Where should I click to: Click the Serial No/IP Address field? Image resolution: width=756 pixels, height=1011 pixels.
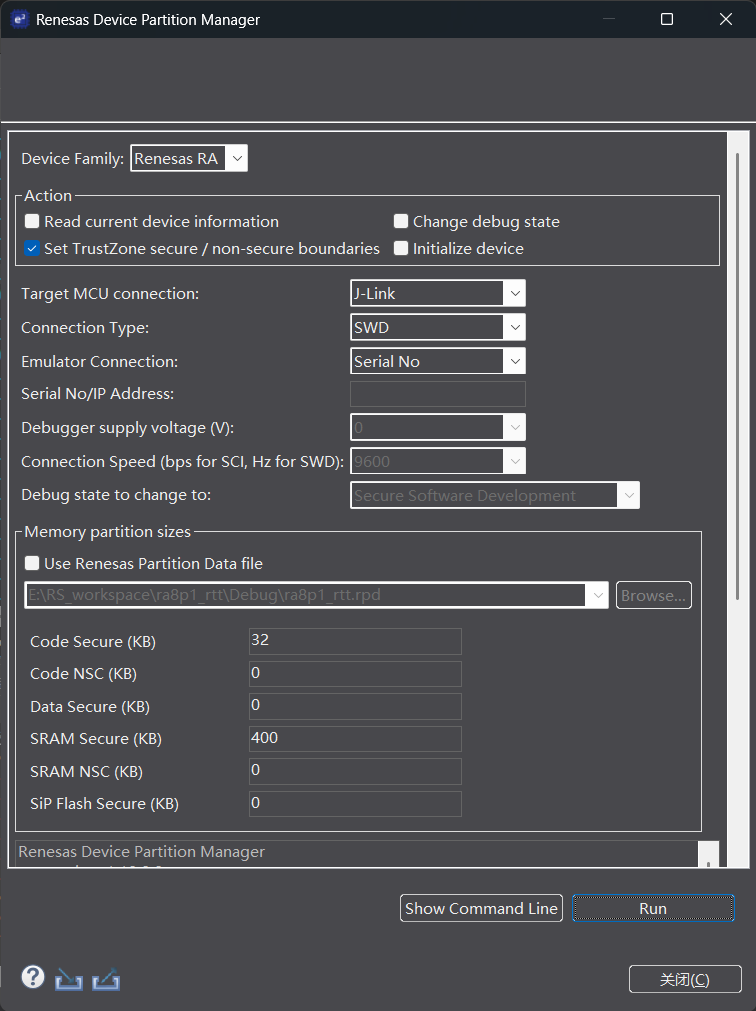(x=438, y=393)
